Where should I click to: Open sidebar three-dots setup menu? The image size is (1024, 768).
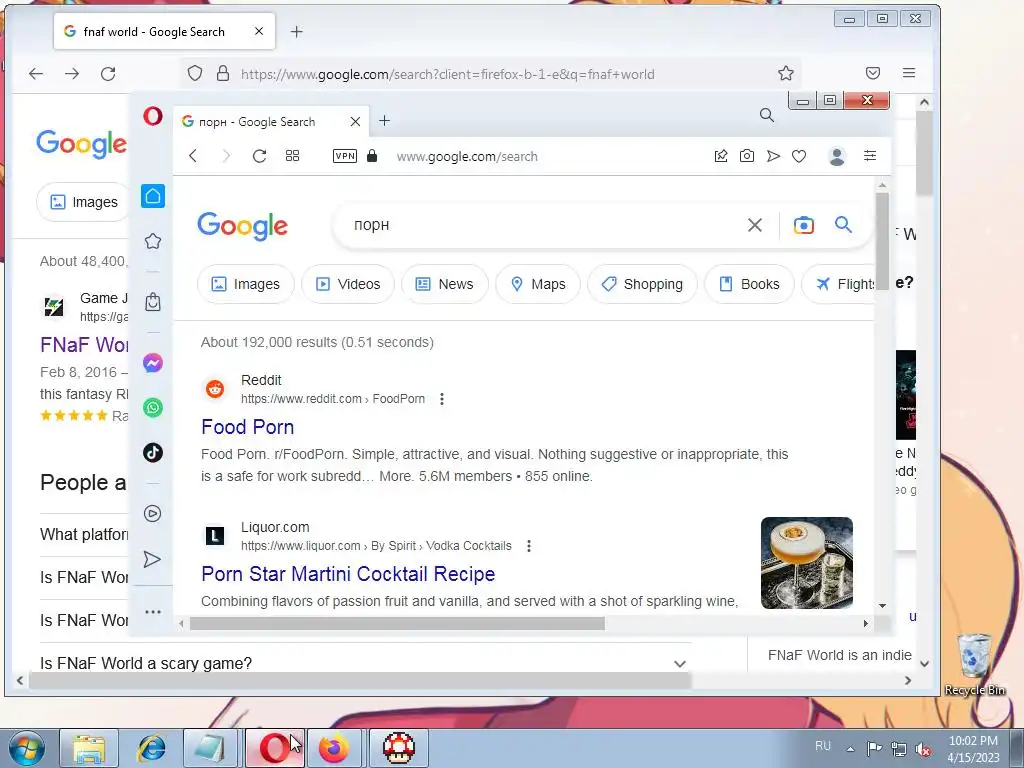point(153,612)
